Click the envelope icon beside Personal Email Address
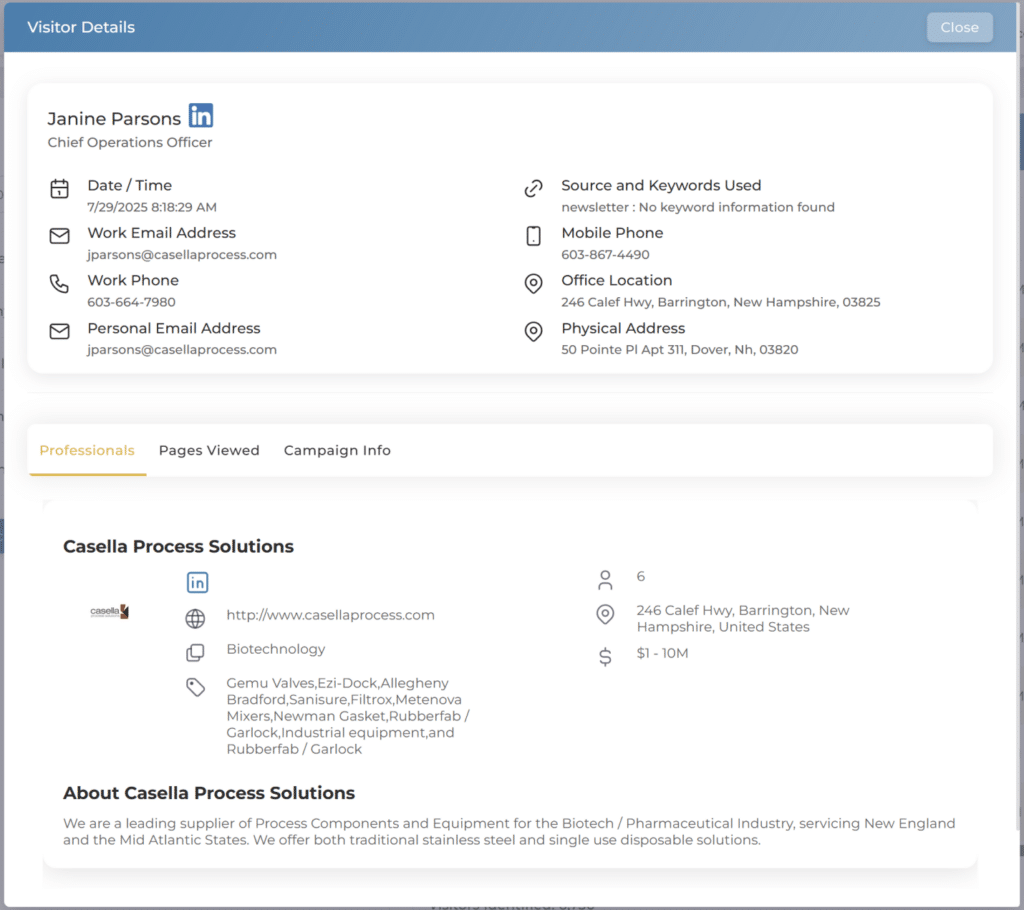 point(60,331)
